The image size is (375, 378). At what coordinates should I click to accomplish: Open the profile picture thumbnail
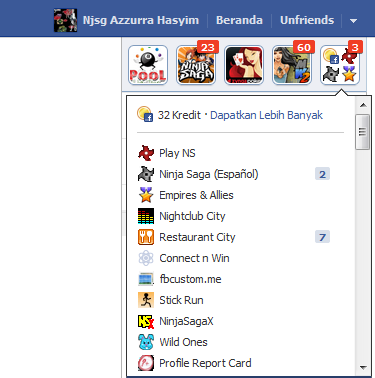66,20
